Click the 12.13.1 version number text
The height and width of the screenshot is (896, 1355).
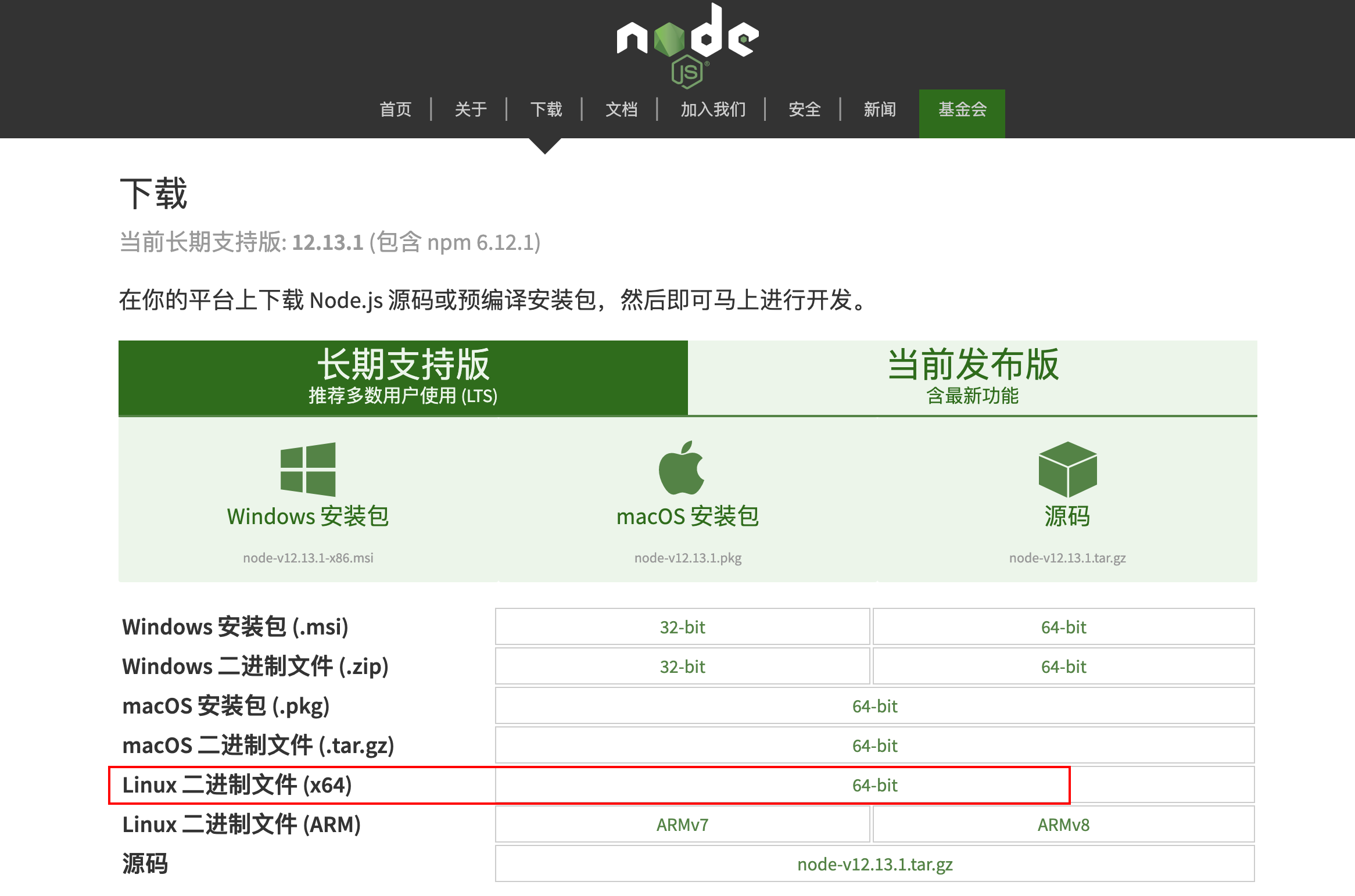(x=328, y=242)
